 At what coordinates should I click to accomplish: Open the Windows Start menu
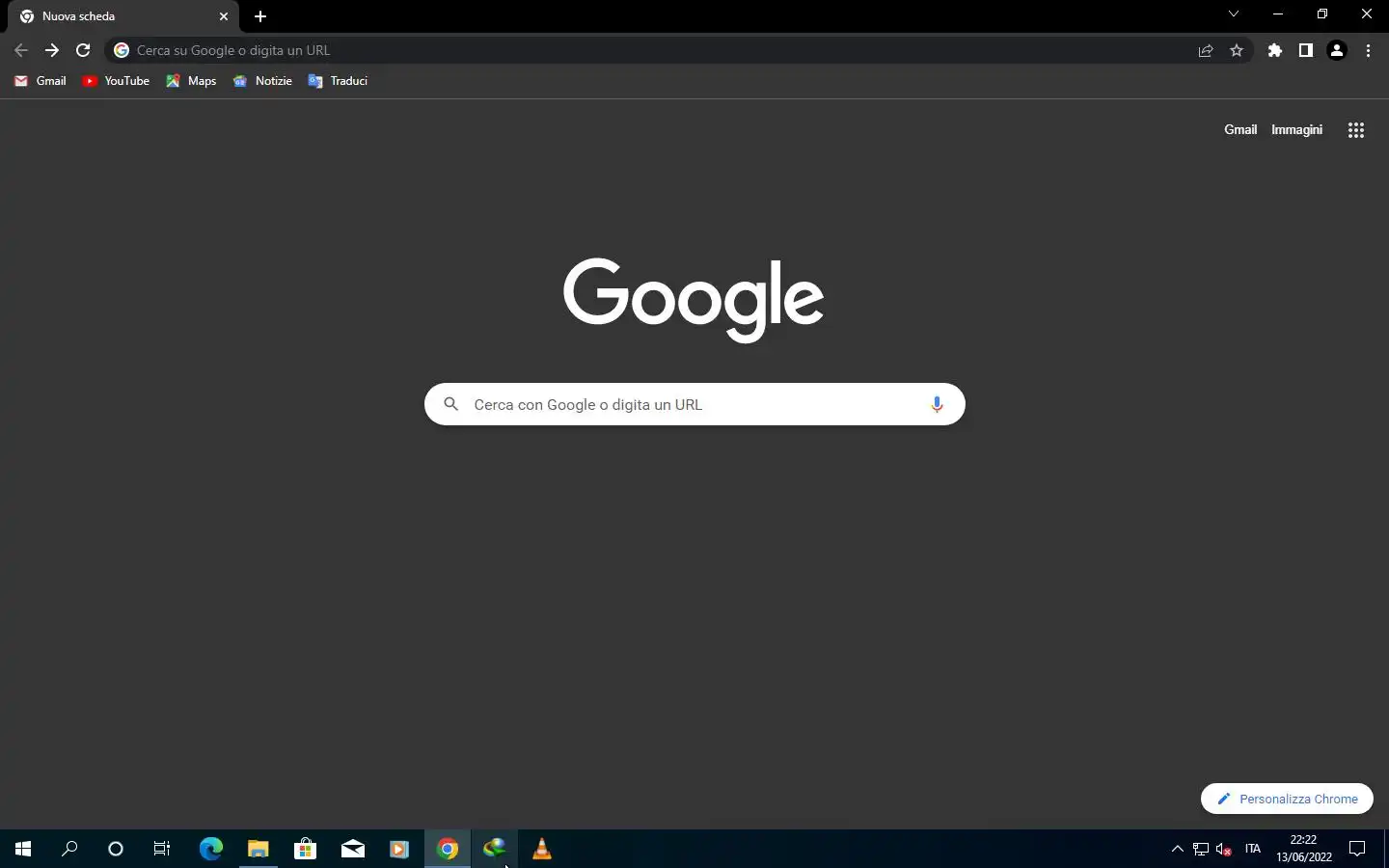coord(23,849)
